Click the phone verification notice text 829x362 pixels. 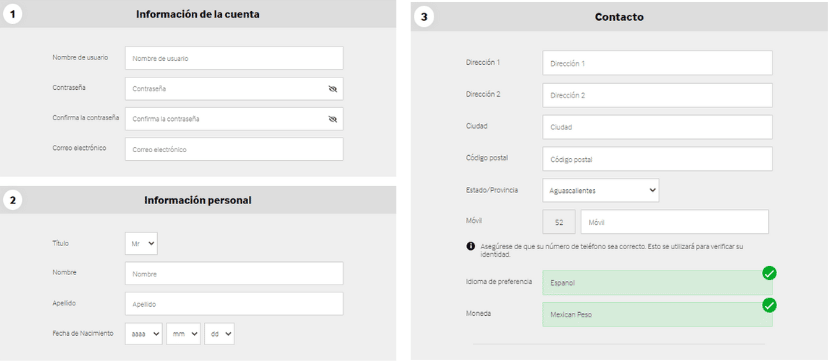click(612, 250)
